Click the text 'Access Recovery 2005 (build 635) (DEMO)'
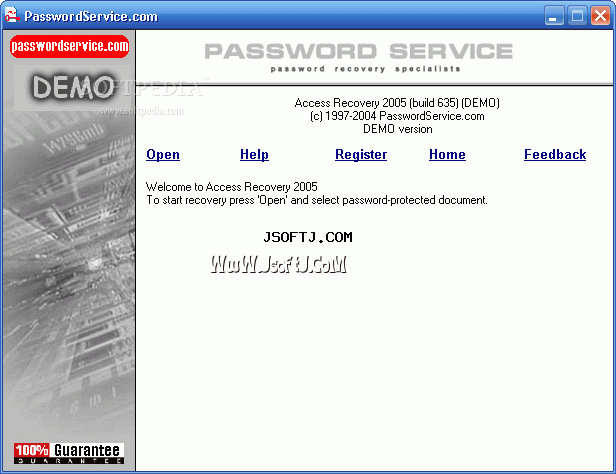This screenshot has height=474, width=616. 397,103
